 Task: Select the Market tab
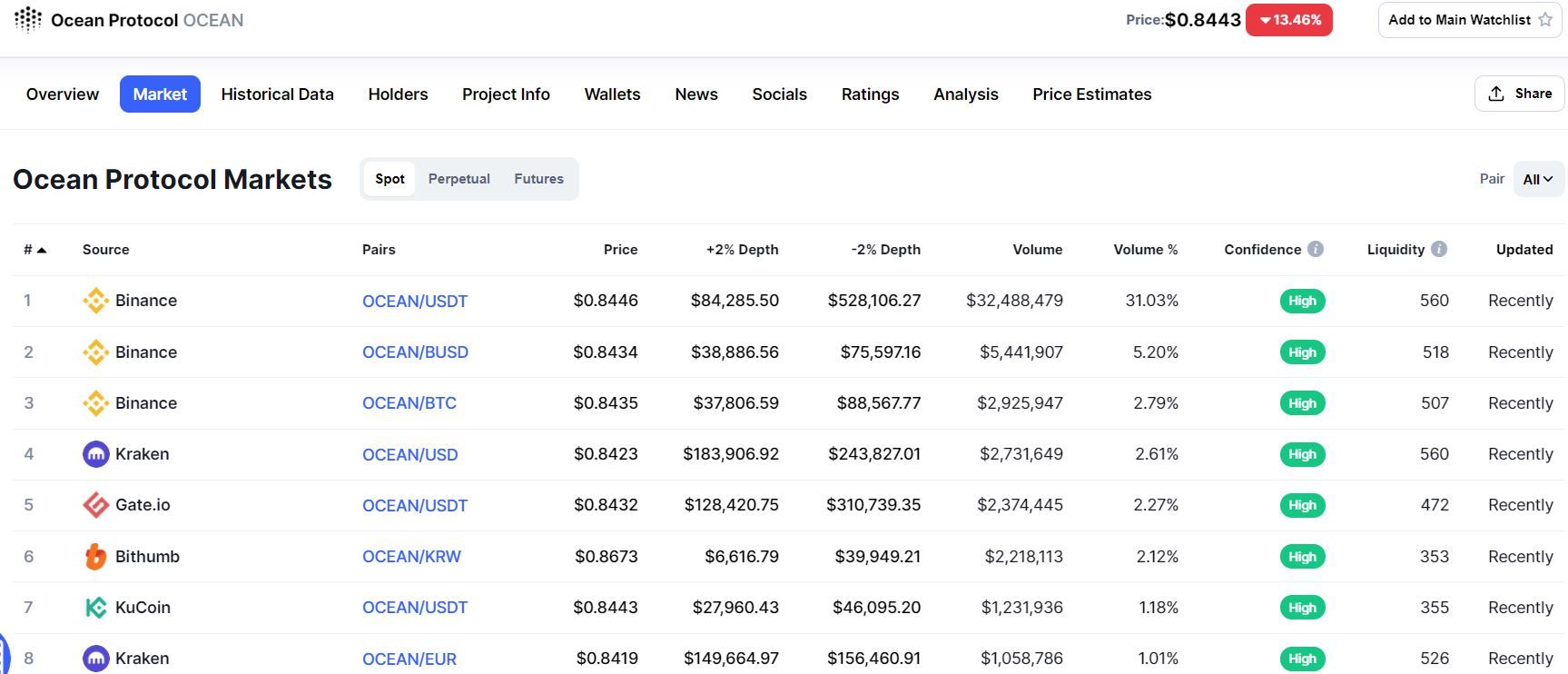click(160, 94)
